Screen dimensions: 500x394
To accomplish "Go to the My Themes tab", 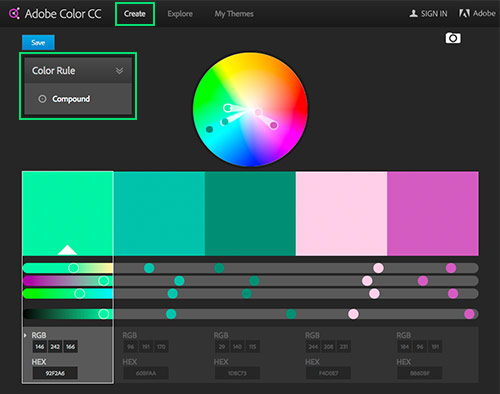I will pos(234,14).
